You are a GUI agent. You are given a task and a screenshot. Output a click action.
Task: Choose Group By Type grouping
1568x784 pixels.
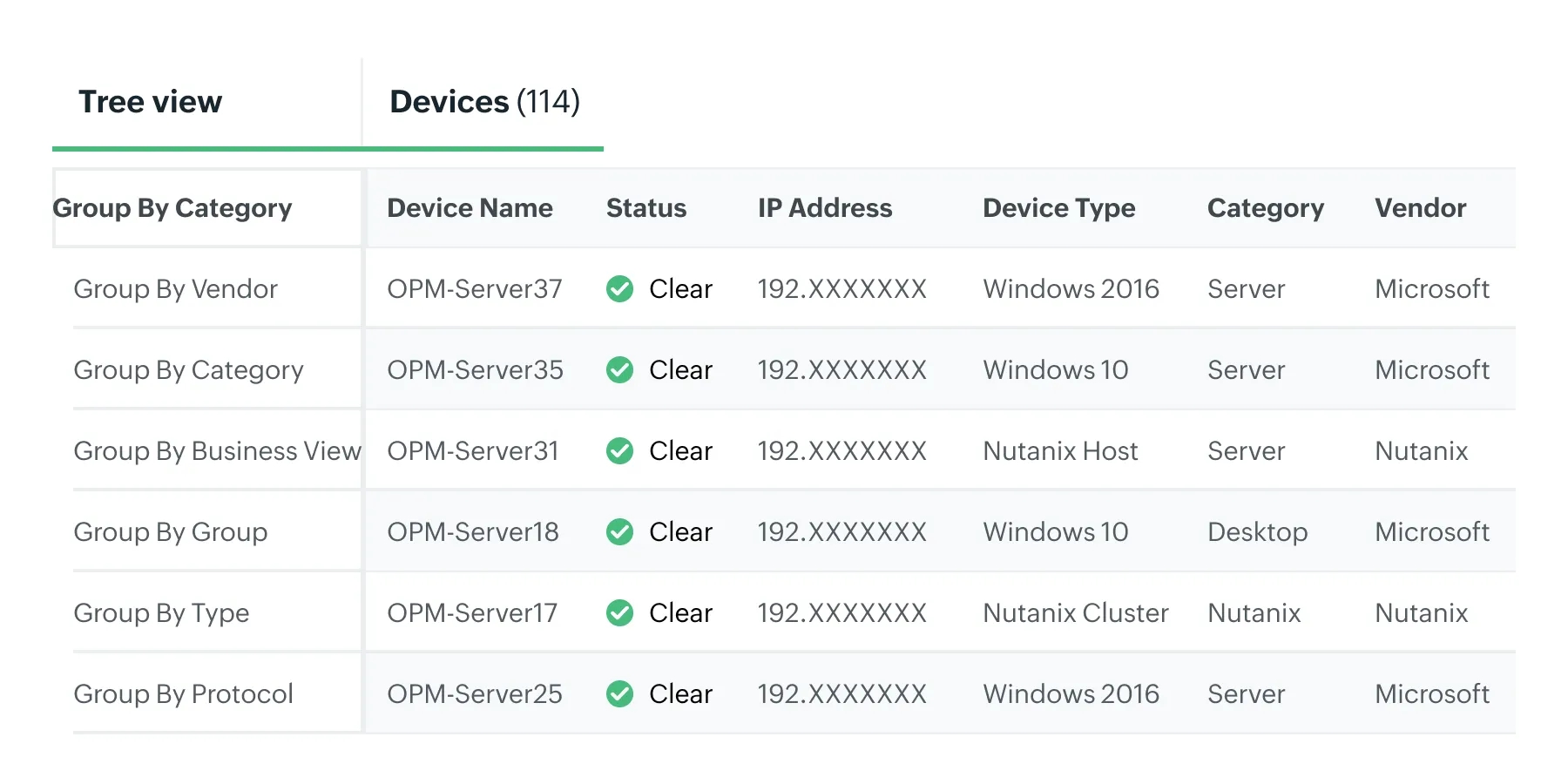click(161, 612)
